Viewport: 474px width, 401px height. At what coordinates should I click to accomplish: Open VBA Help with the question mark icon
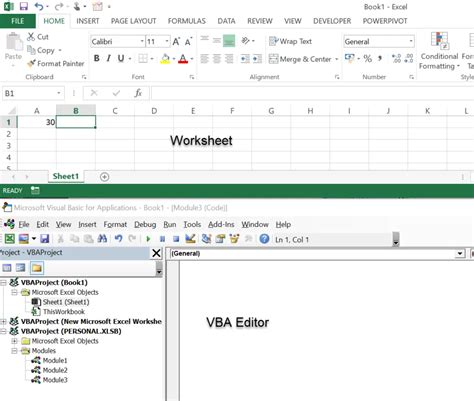[264, 239]
